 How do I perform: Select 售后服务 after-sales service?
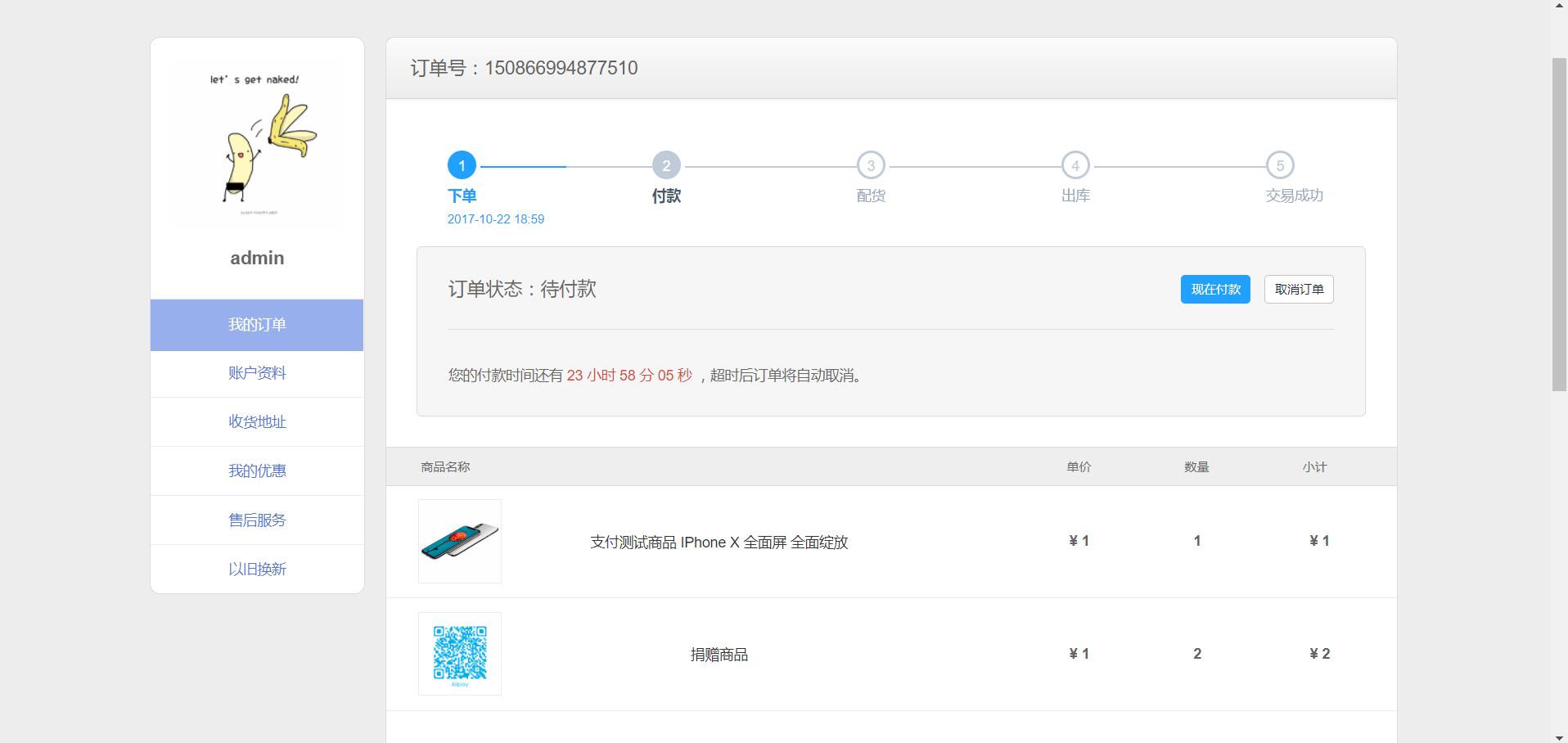click(x=257, y=520)
